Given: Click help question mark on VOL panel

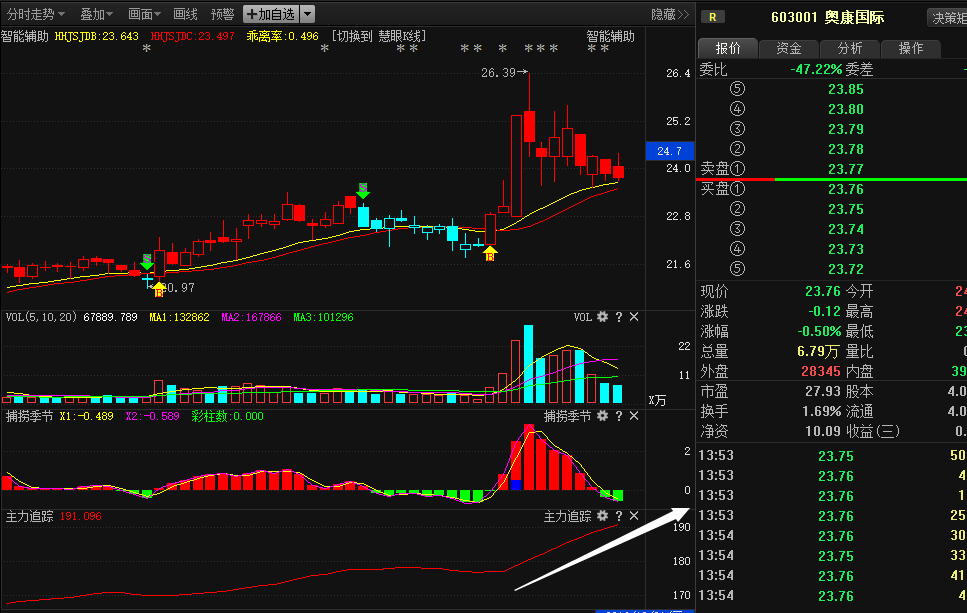Looking at the screenshot, I should 618,317.
